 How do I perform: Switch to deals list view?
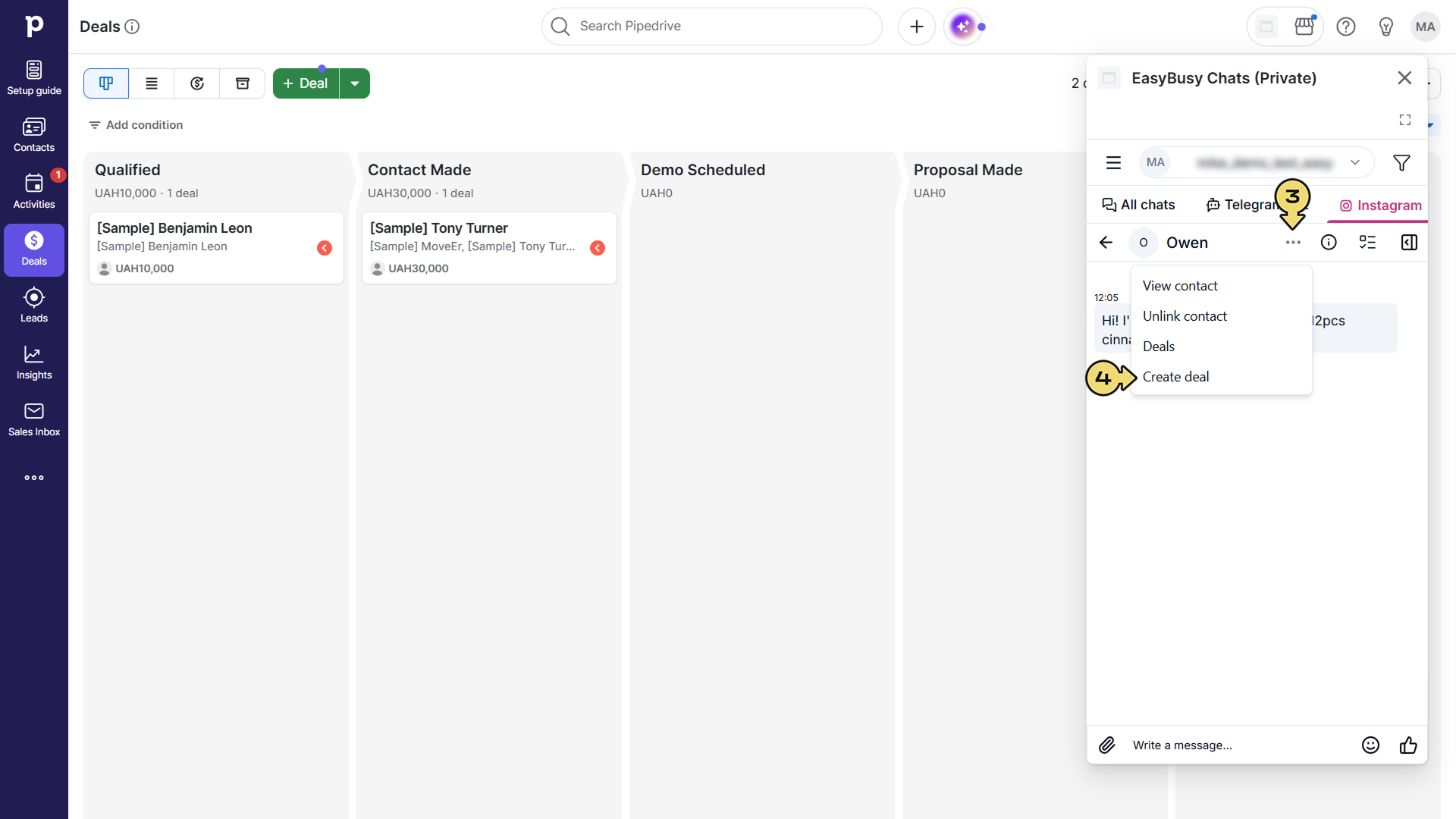click(152, 83)
